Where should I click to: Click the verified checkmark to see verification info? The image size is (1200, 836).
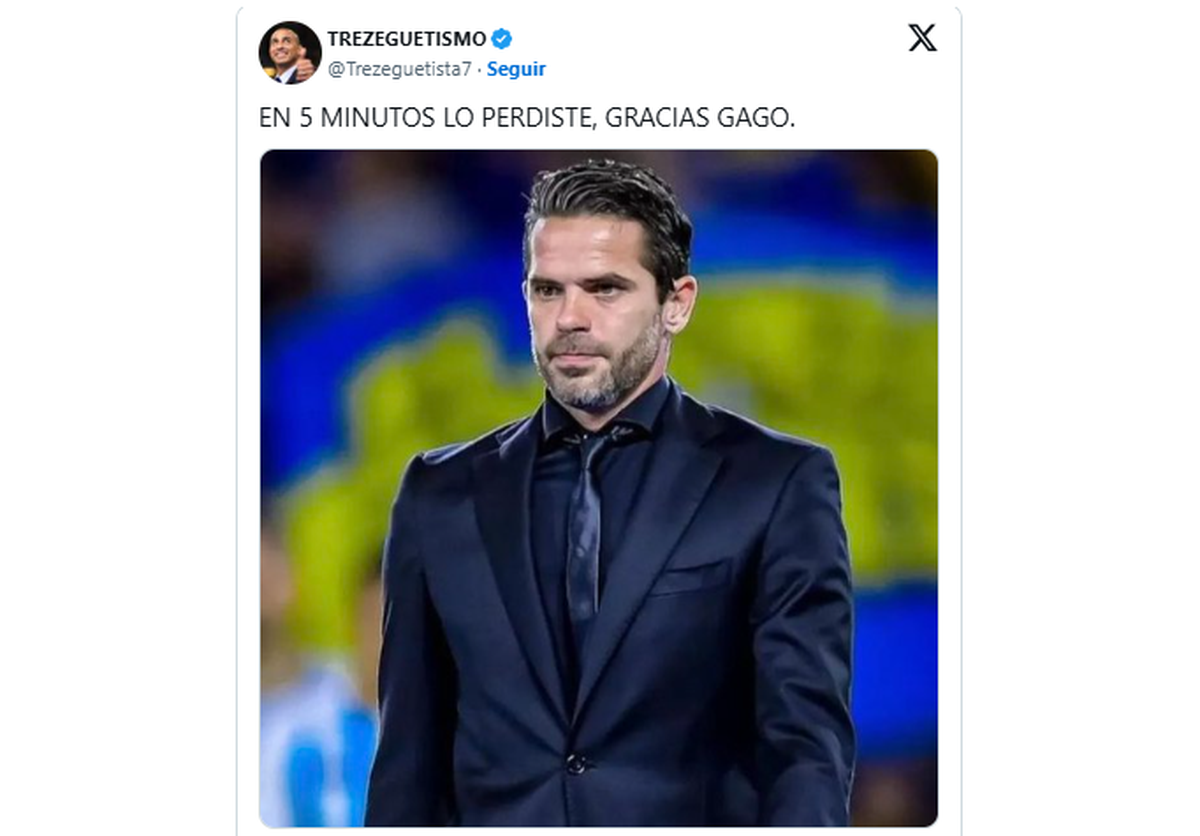coord(502,38)
